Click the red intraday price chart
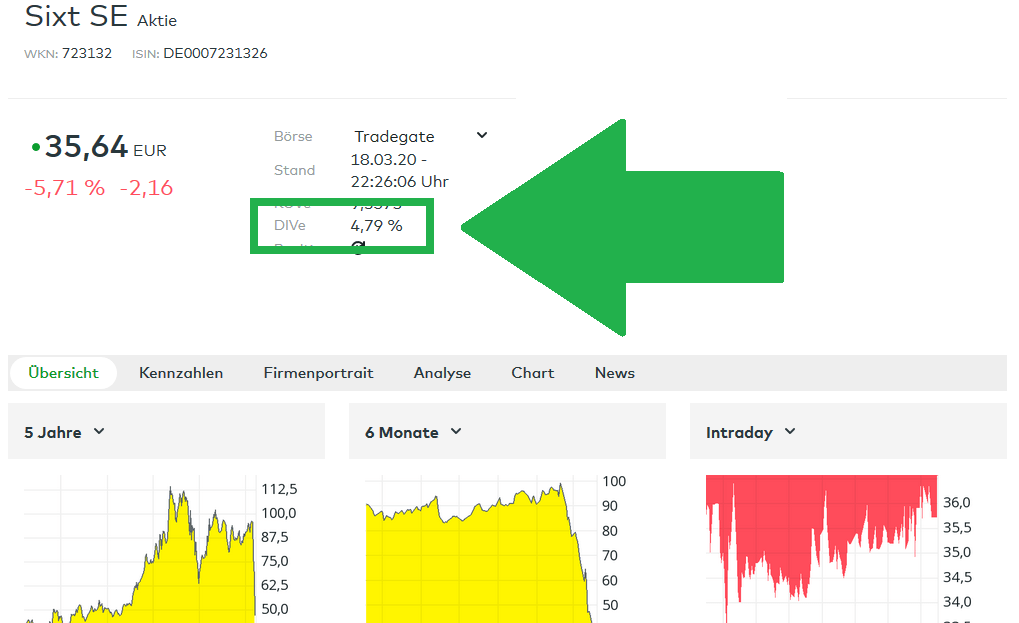This screenshot has height=623, width=1019. click(821, 549)
